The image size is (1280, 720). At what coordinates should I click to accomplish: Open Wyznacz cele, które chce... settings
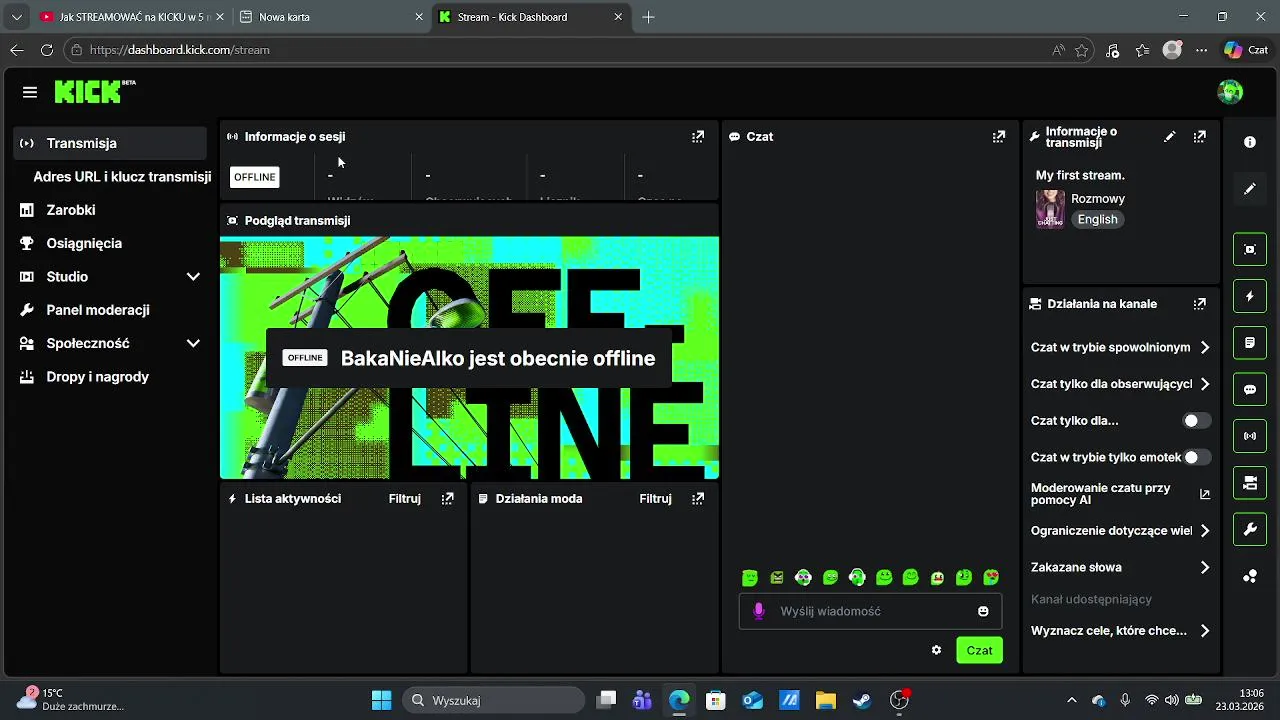click(1120, 631)
